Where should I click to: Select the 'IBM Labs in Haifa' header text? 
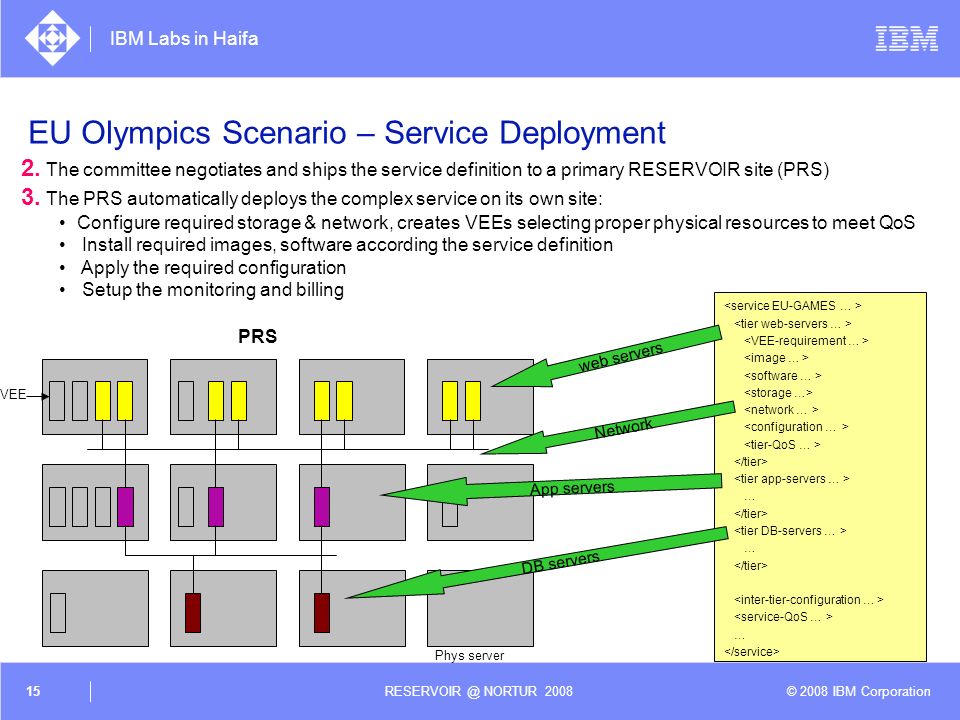(x=184, y=39)
